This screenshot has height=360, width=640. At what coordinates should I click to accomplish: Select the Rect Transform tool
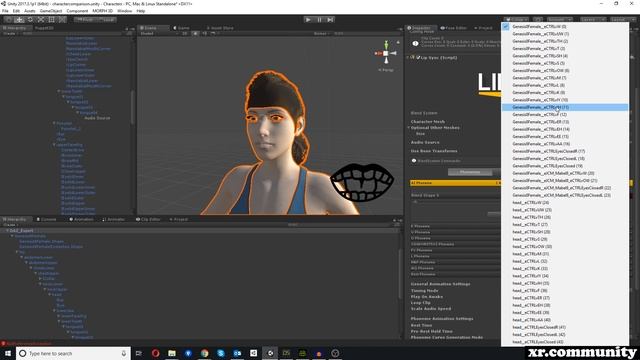(x=51, y=20)
